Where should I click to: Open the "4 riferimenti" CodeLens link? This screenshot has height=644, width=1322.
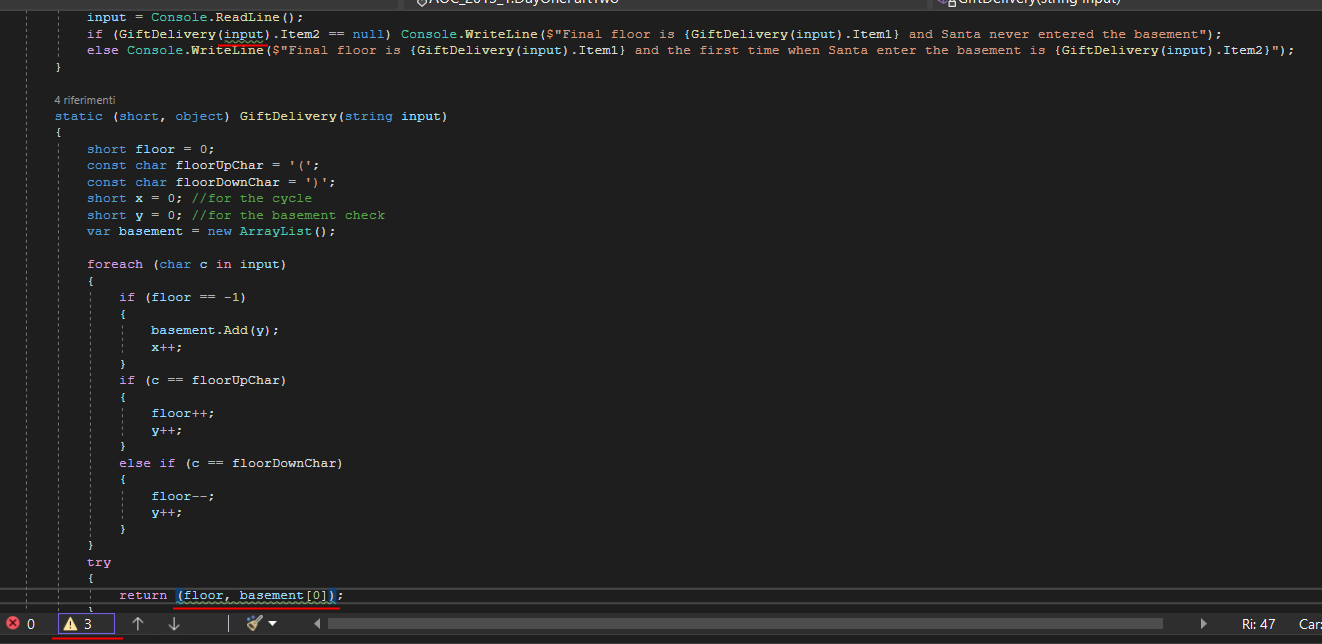click(85, 100)
